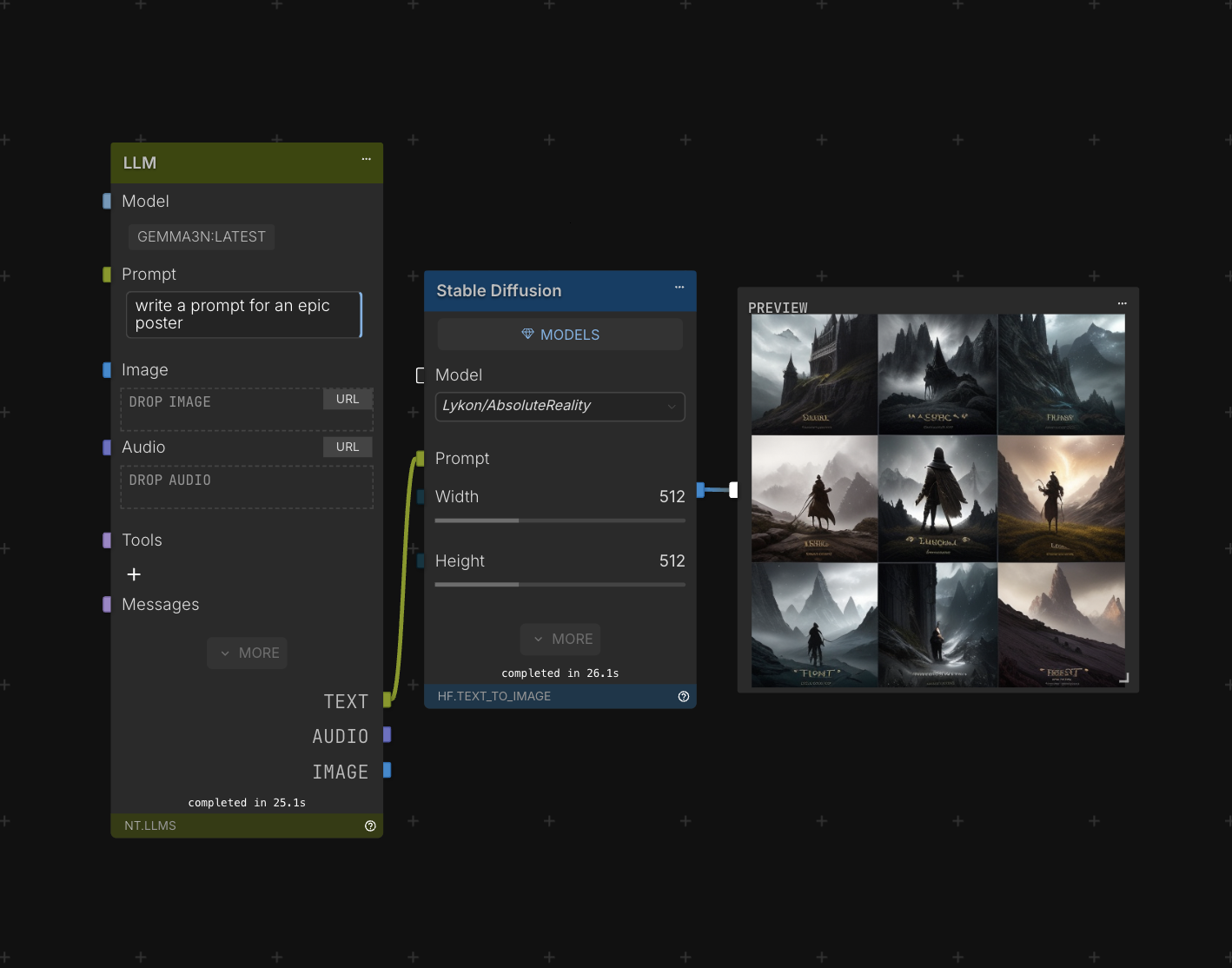The width and height of the screenshot is (1232, 968).
Task: Click the epic poster prompt text field
Action: pos(244,315)
